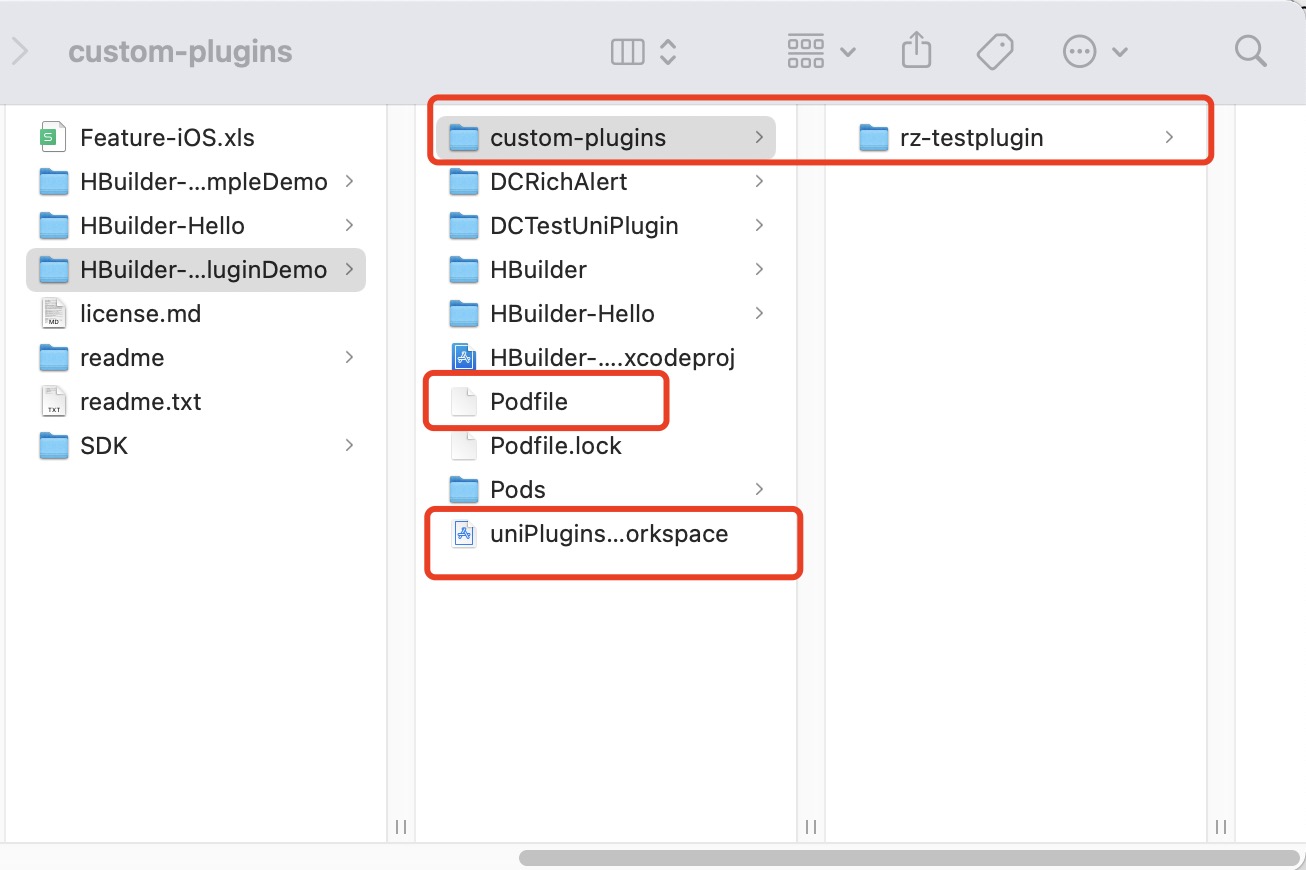Select the rz-testplugin folder icon
Viewport: 1306px width, 870px height.
tap(874, 137)
